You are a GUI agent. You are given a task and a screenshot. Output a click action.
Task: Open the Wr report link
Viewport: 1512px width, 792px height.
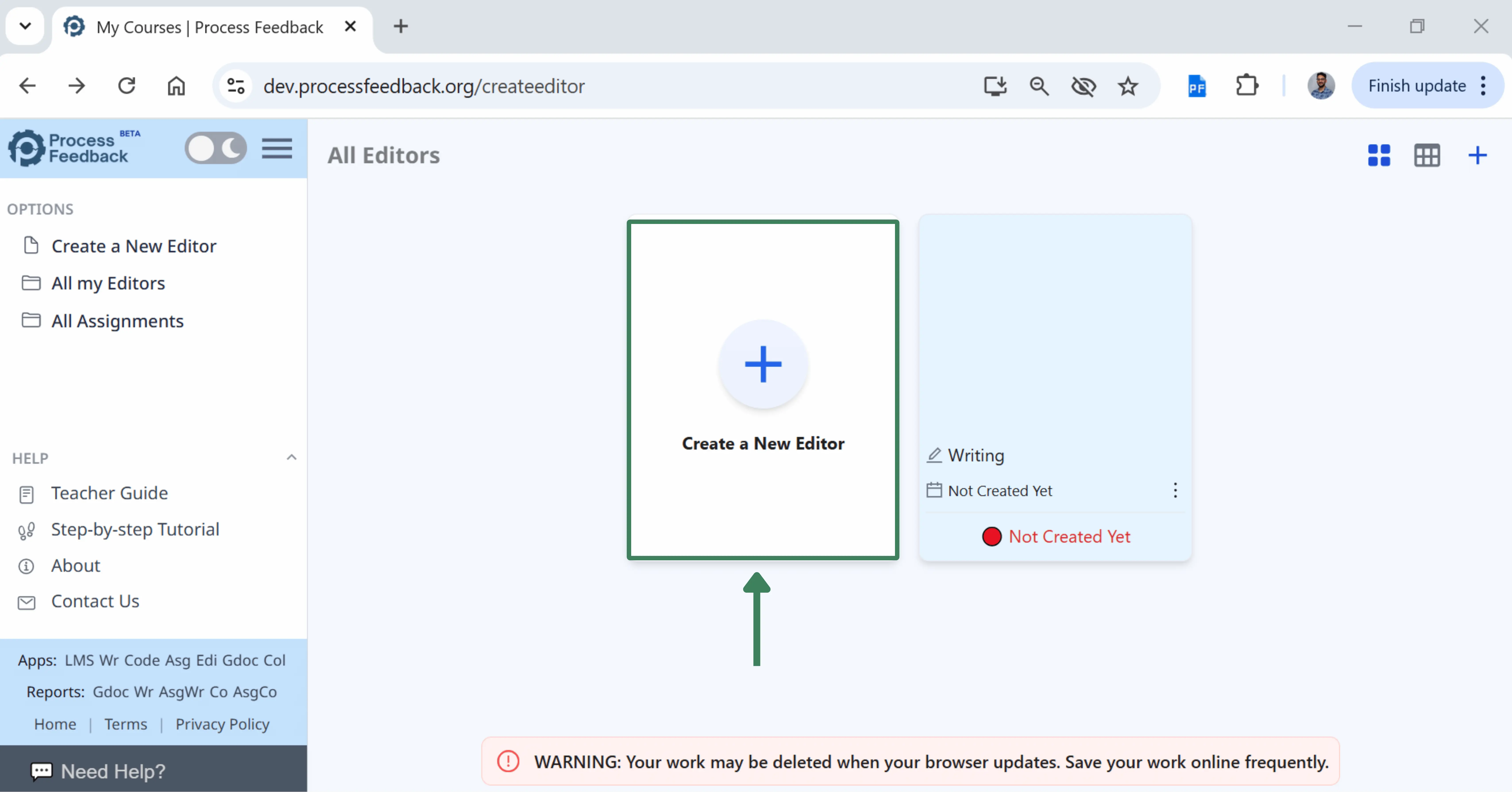[144, 692]
